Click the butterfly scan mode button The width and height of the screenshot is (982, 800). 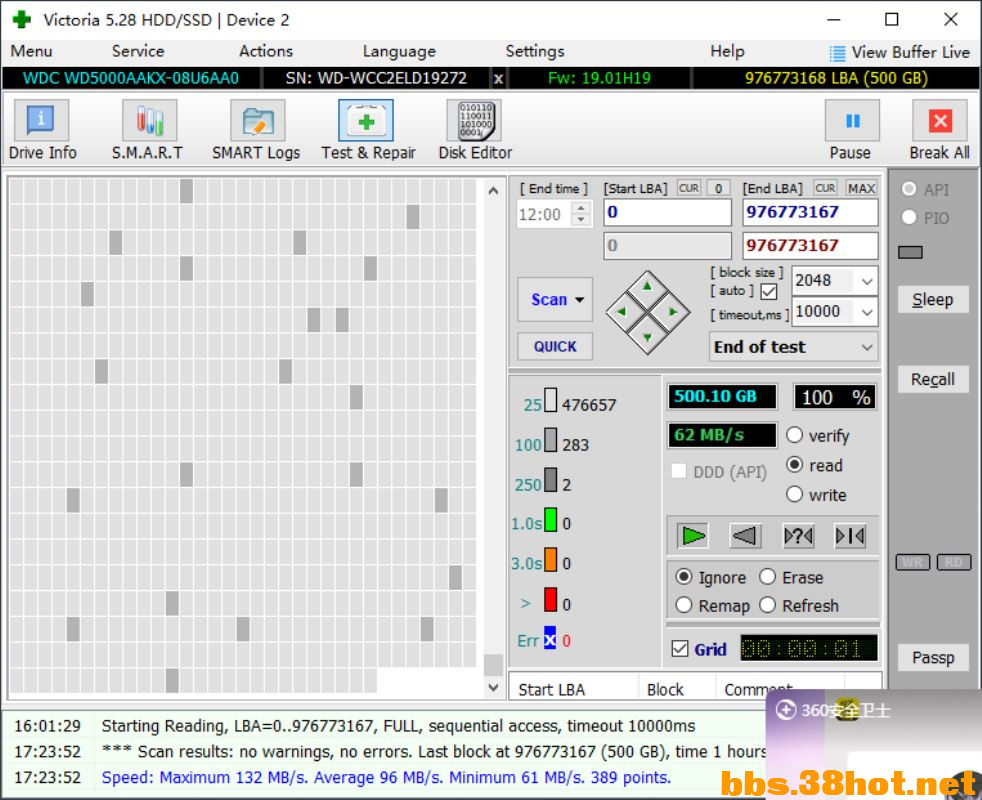[850, 536]
